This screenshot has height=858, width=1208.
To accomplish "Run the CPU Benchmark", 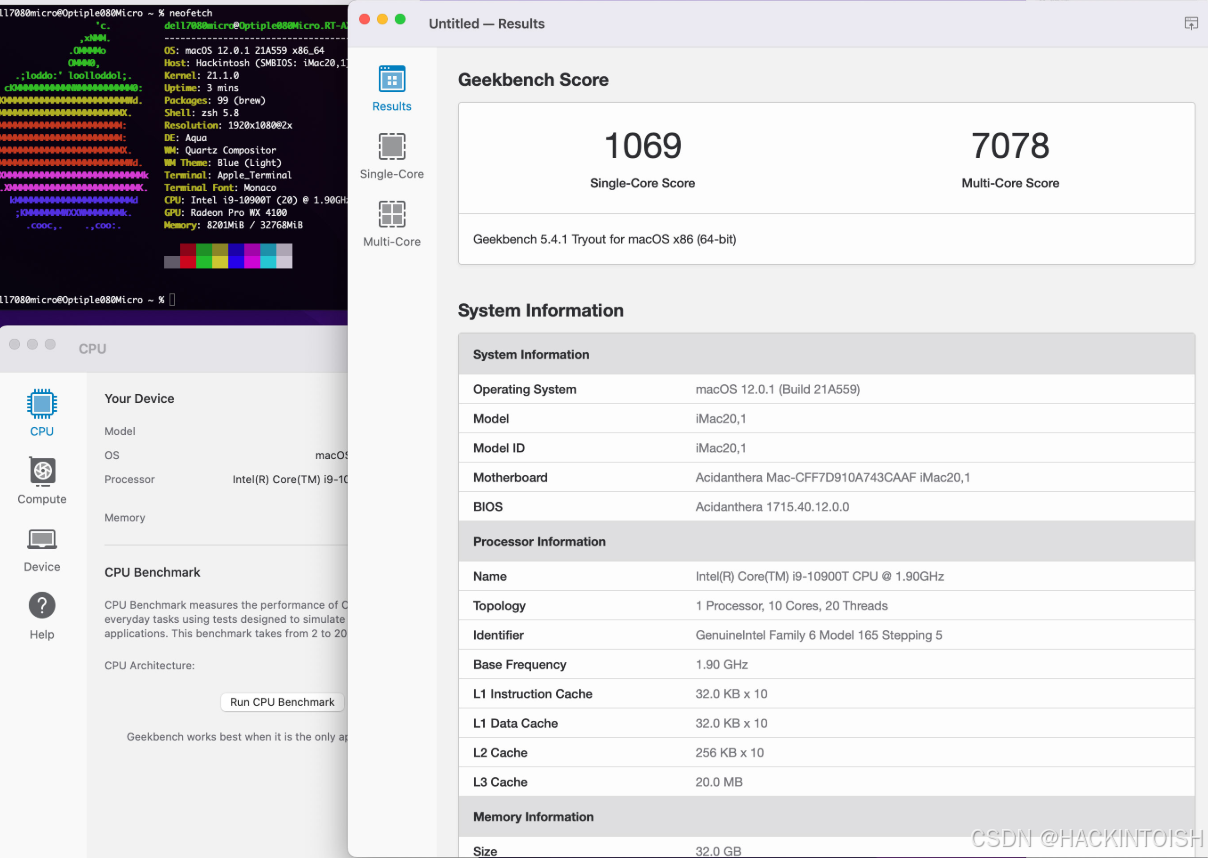I will coord(282,702).
